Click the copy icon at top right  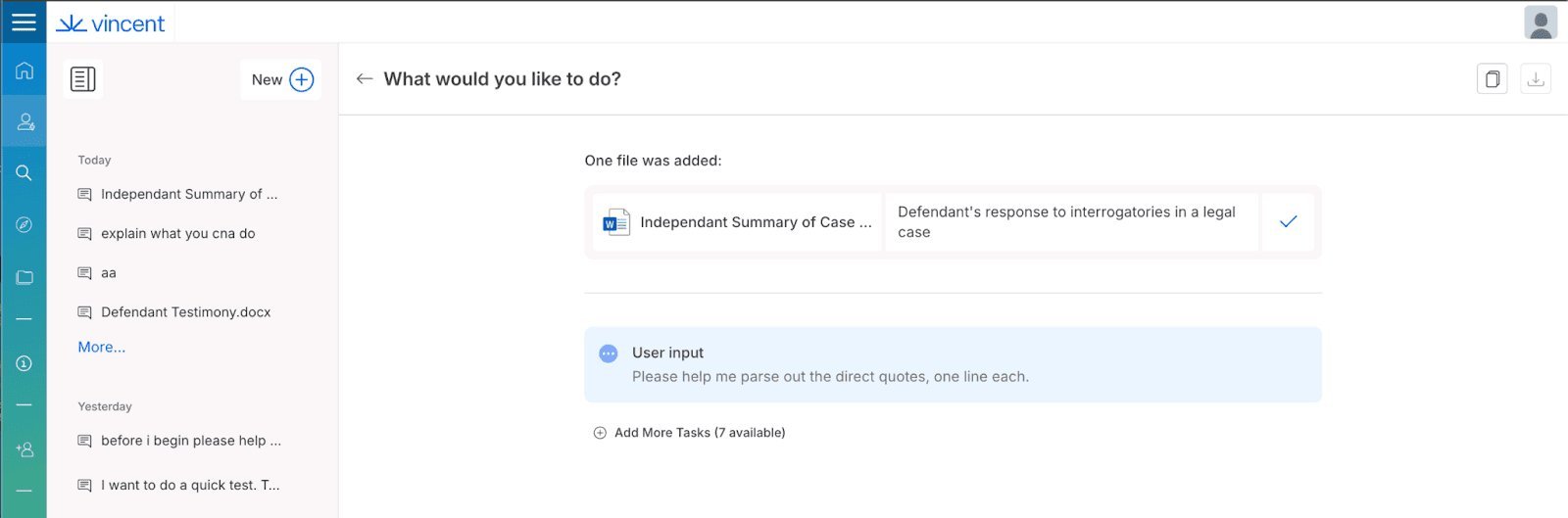[1492, 79]
